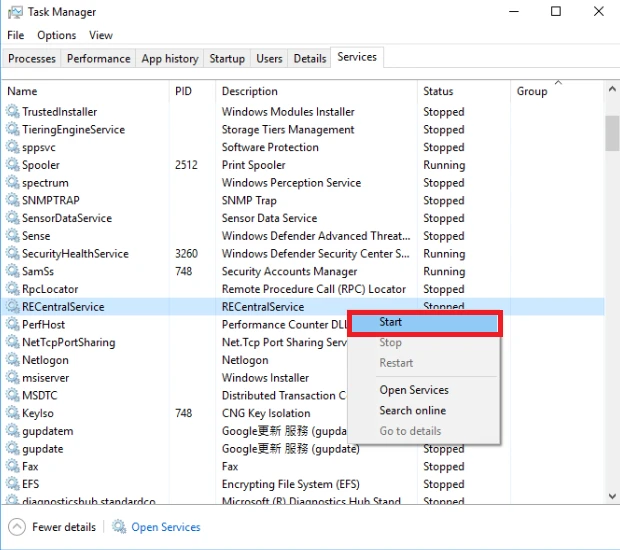Click the gear icon beside Netlogon
The image size is (620, 550).
pyautogui.click(x=13, y=360)
